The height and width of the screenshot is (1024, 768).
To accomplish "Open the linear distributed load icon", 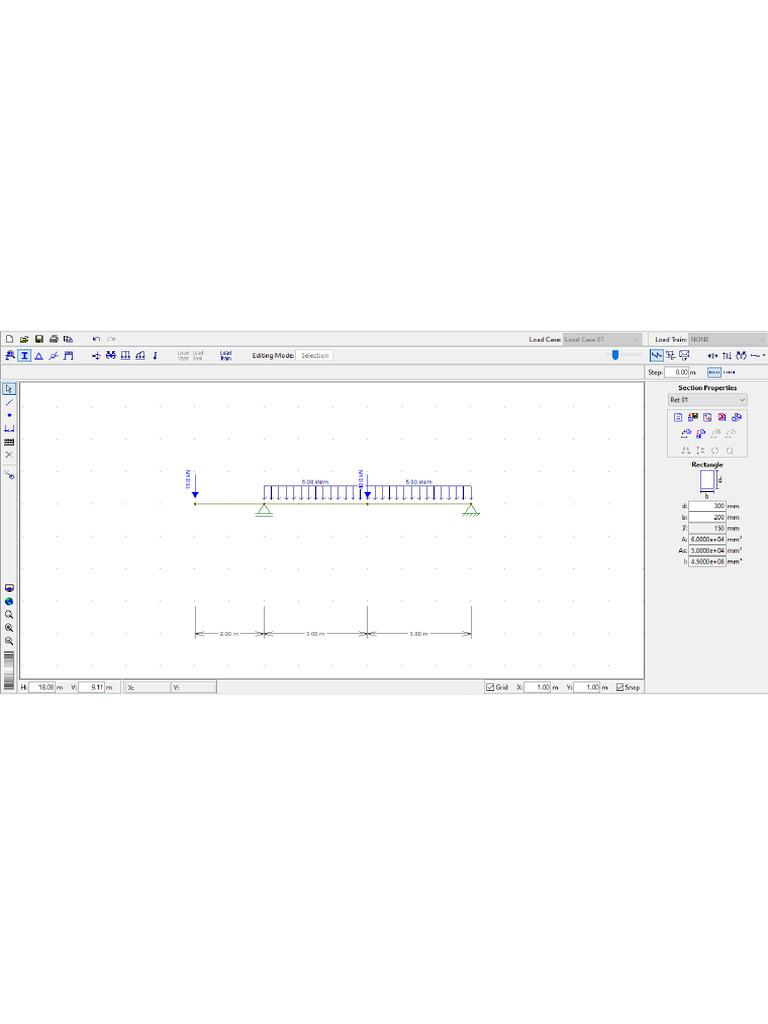I will (140, 356).
